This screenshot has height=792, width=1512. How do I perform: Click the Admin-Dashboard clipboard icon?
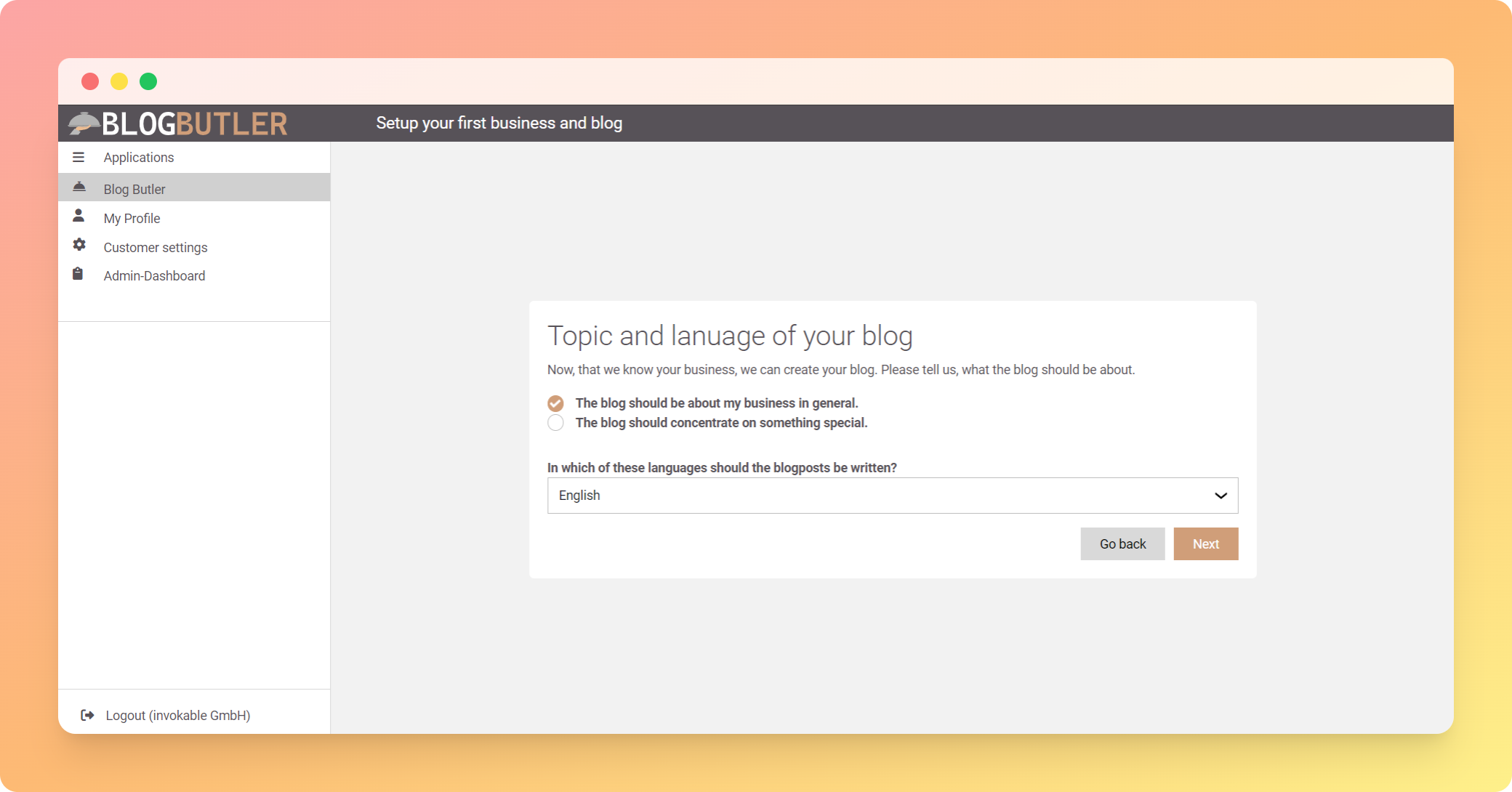click(x=78, y=274)
